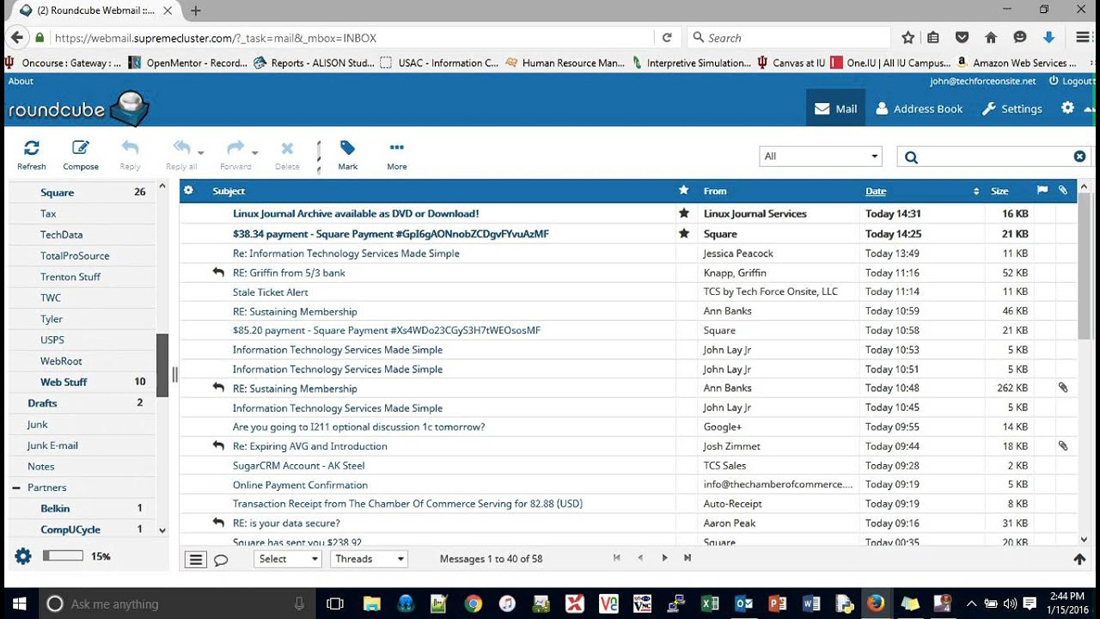
Task: Click the folder actions gear icon
Action: click(x=23, y=556)
